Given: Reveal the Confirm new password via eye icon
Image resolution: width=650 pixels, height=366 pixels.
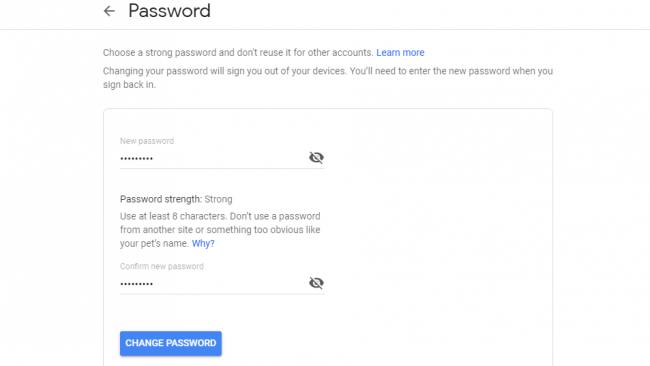Looking at the screenshot, I should click(316, 283).
